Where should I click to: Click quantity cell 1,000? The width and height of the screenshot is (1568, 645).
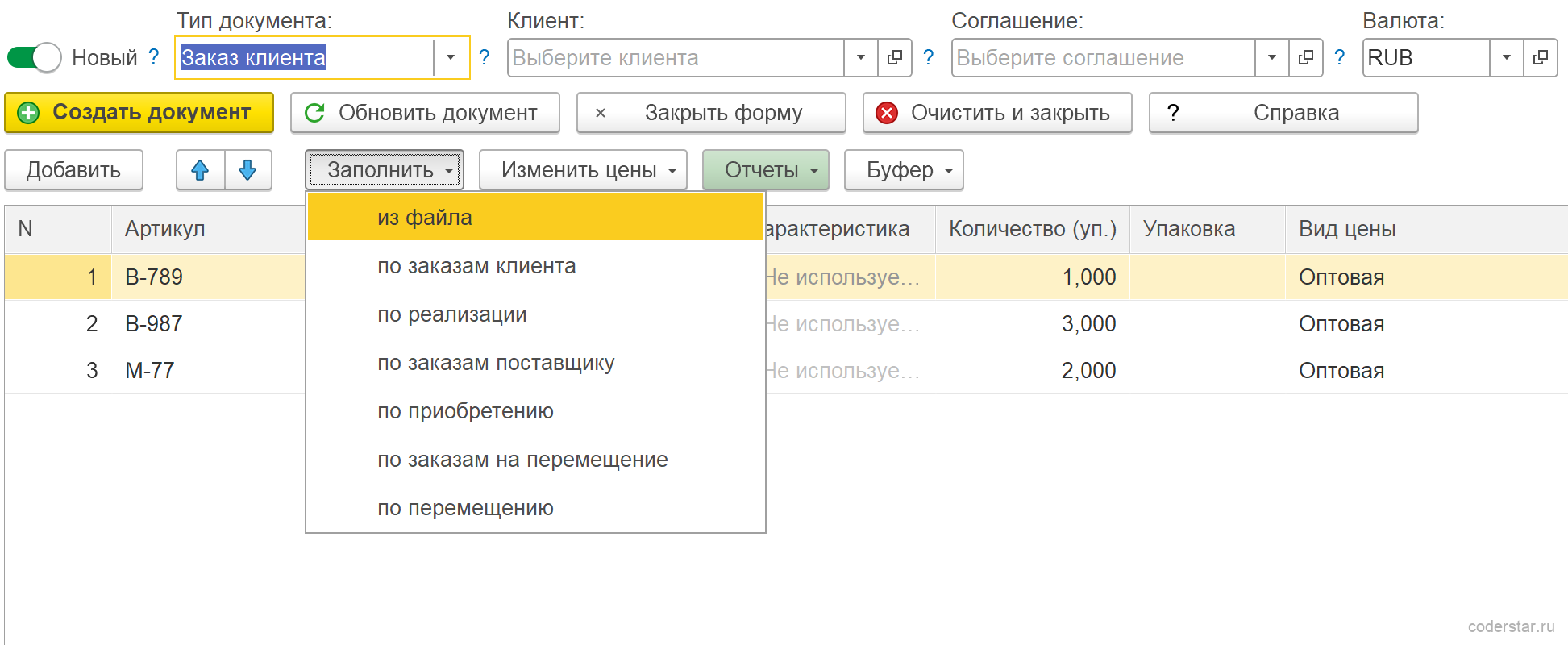[1033, 277]
